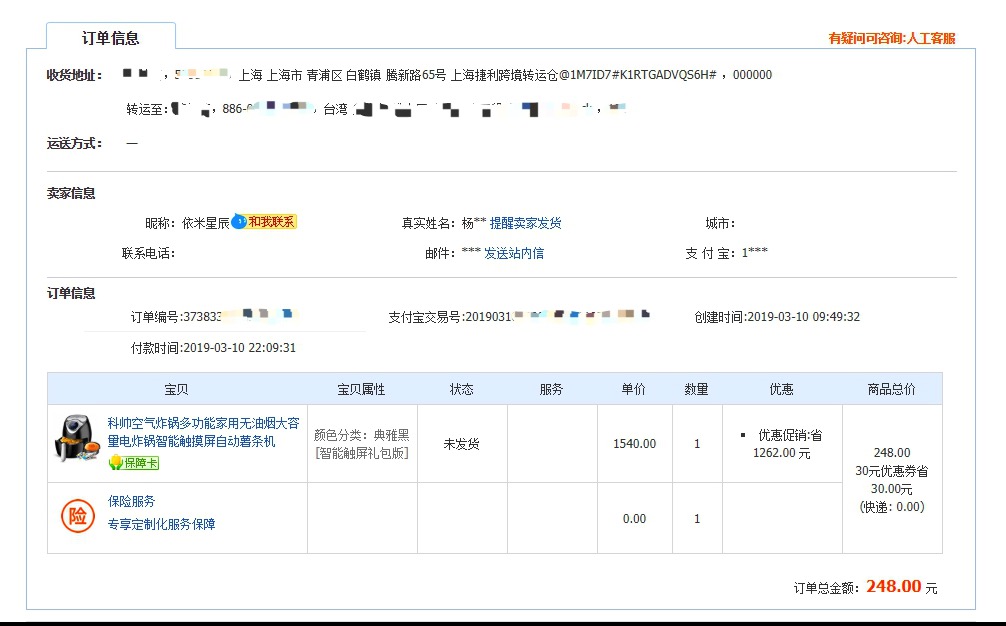The image size is (1006, 626).
Task: Open the 订单信息 tab
Action: (110, 37)
